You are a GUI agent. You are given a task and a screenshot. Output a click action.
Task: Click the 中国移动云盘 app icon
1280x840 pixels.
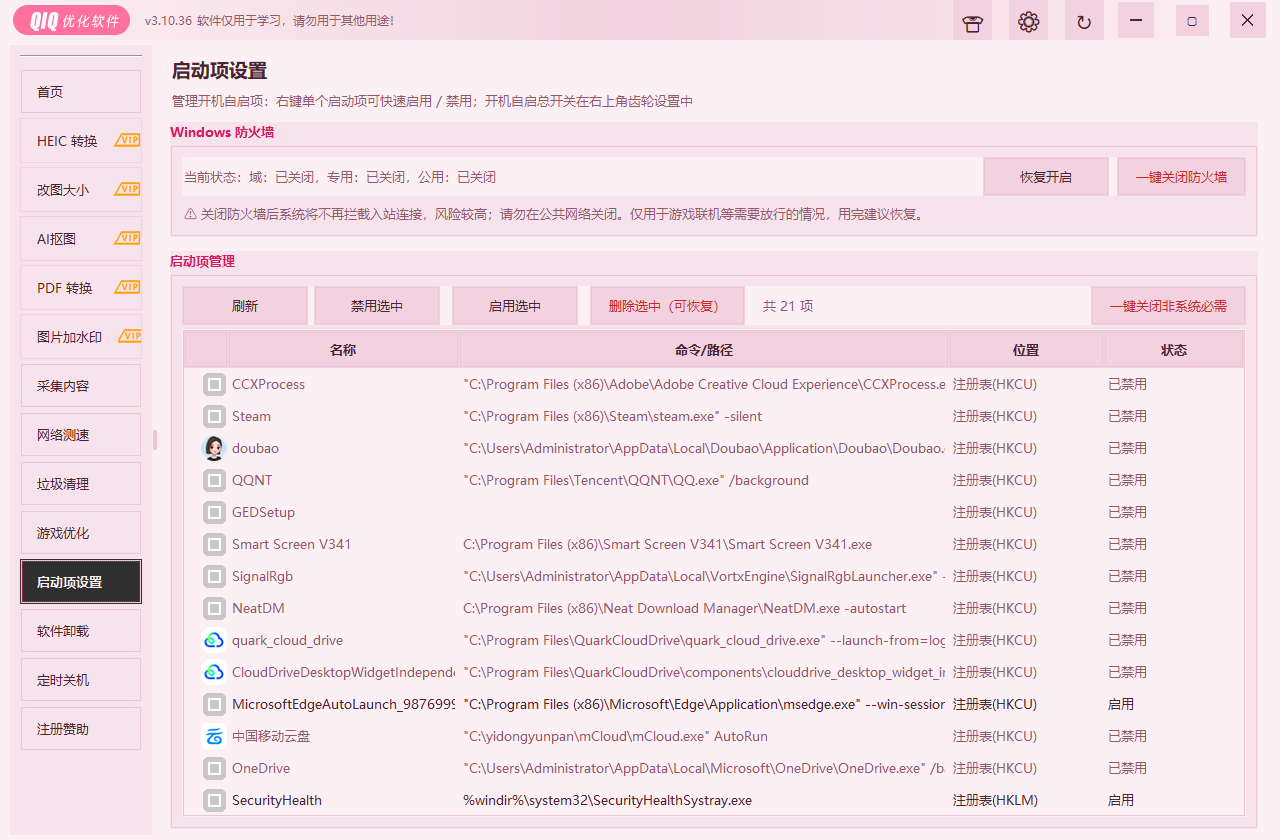(214, 736)
